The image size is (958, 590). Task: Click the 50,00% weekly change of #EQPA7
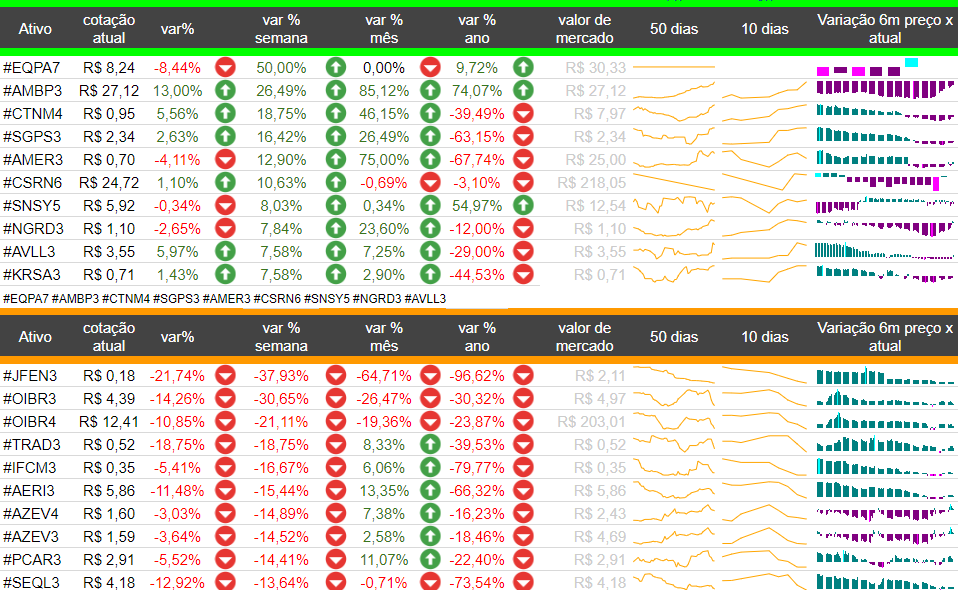(281, 68)
